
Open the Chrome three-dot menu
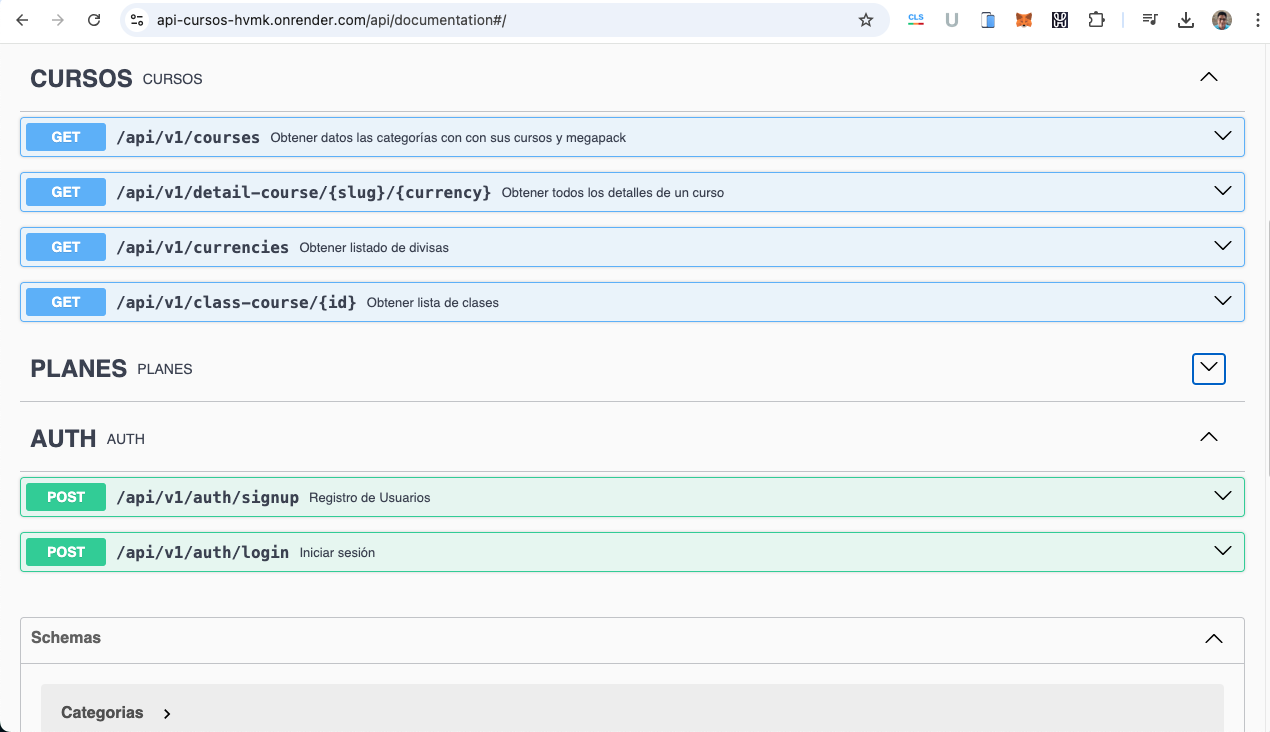(1257, 20)
